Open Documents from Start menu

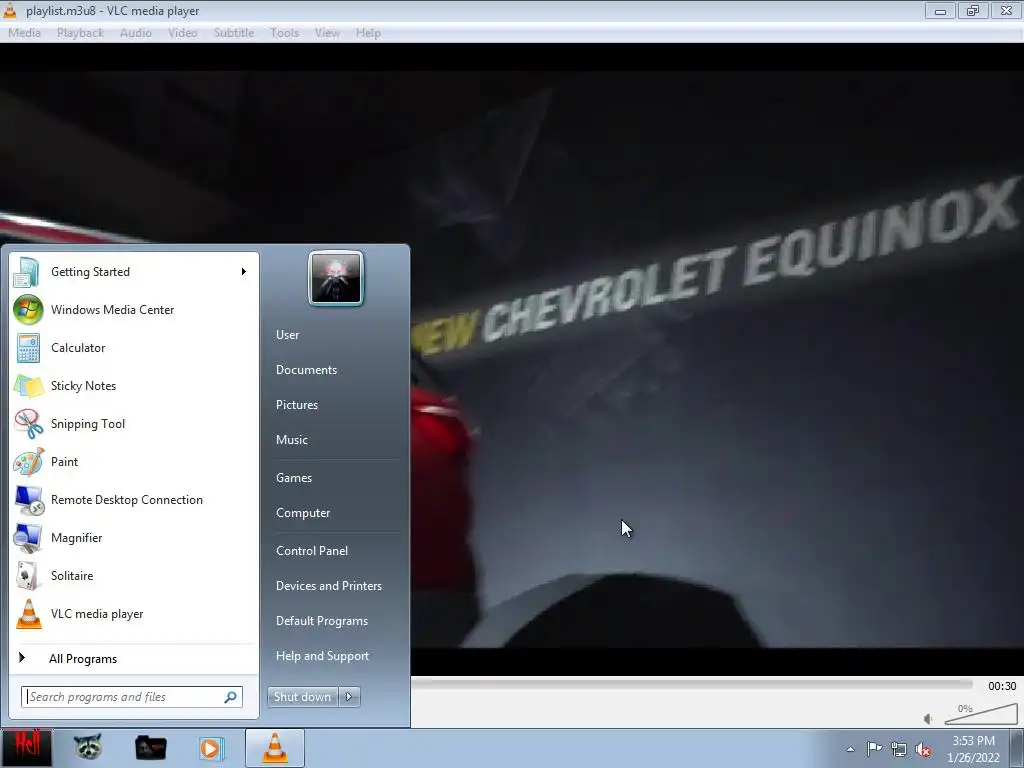[x=306, y=370]
